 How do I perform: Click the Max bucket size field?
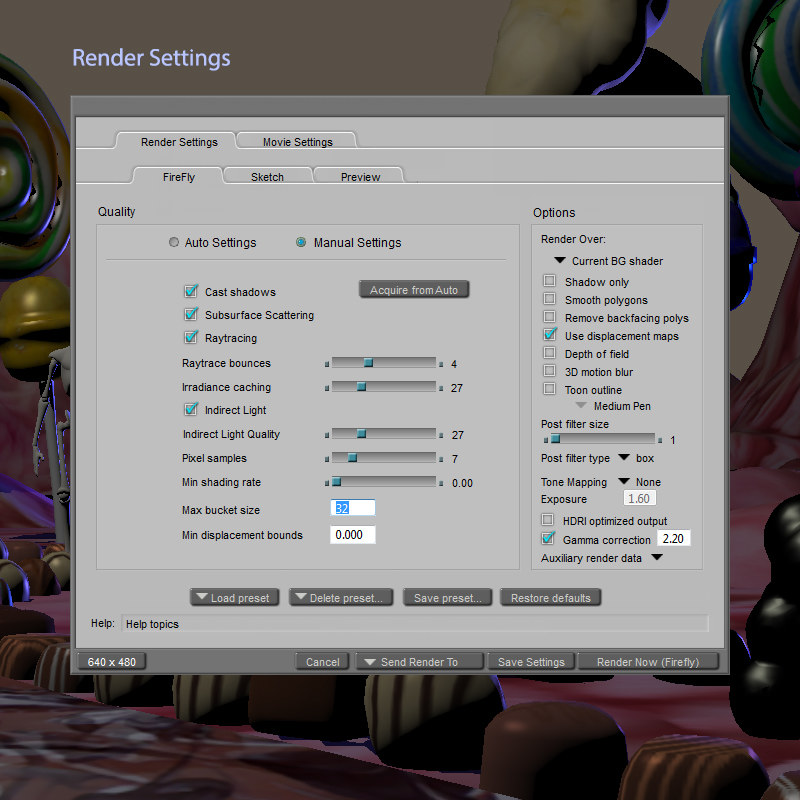coord(353,508)
